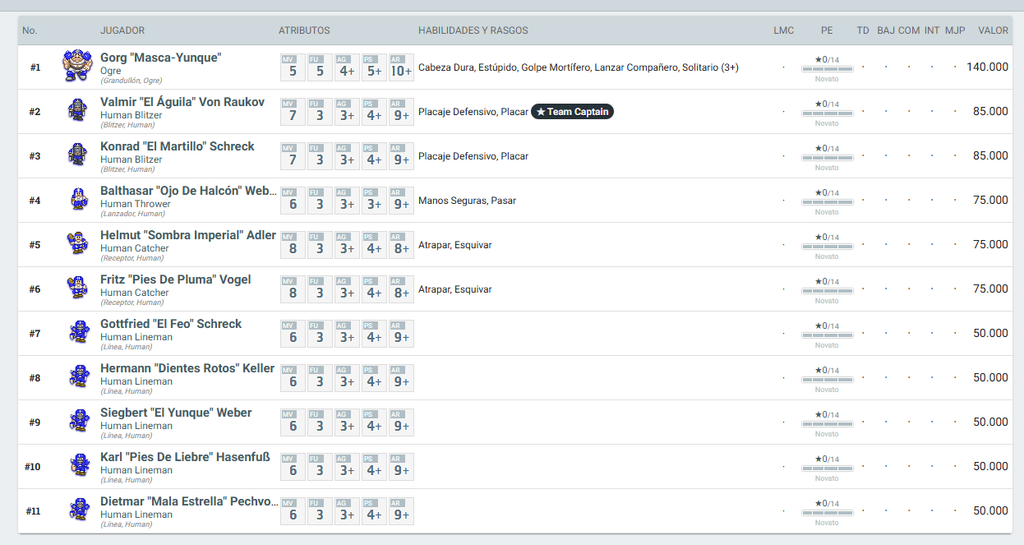The height and width of the screenshot is (545, 1024).
Task: Click Valmir Von Raukov's Blitzer sprite icon
Action: click(x=78, y=110)
